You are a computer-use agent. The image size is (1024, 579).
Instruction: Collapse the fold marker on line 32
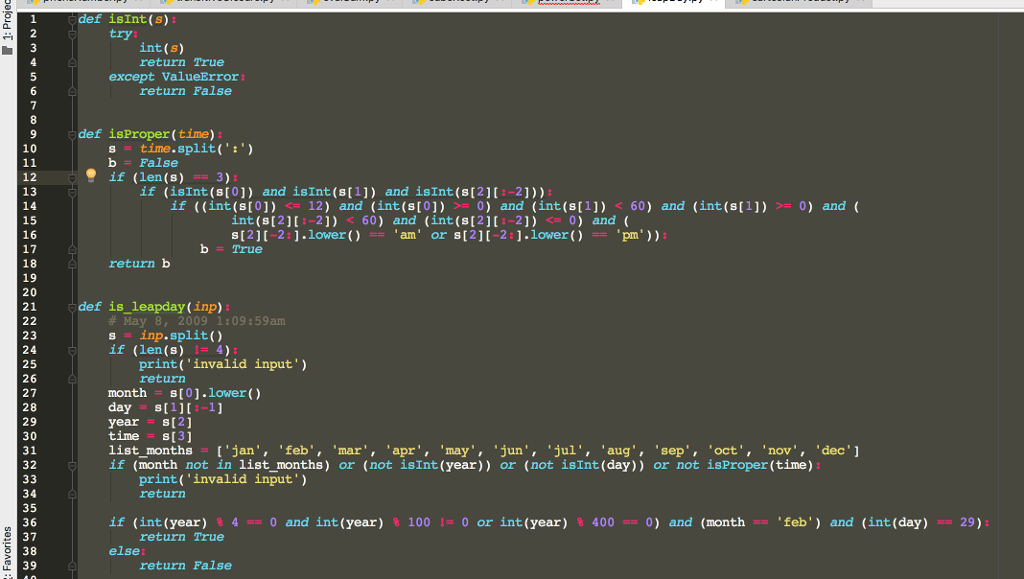click(x=72, y=465)
